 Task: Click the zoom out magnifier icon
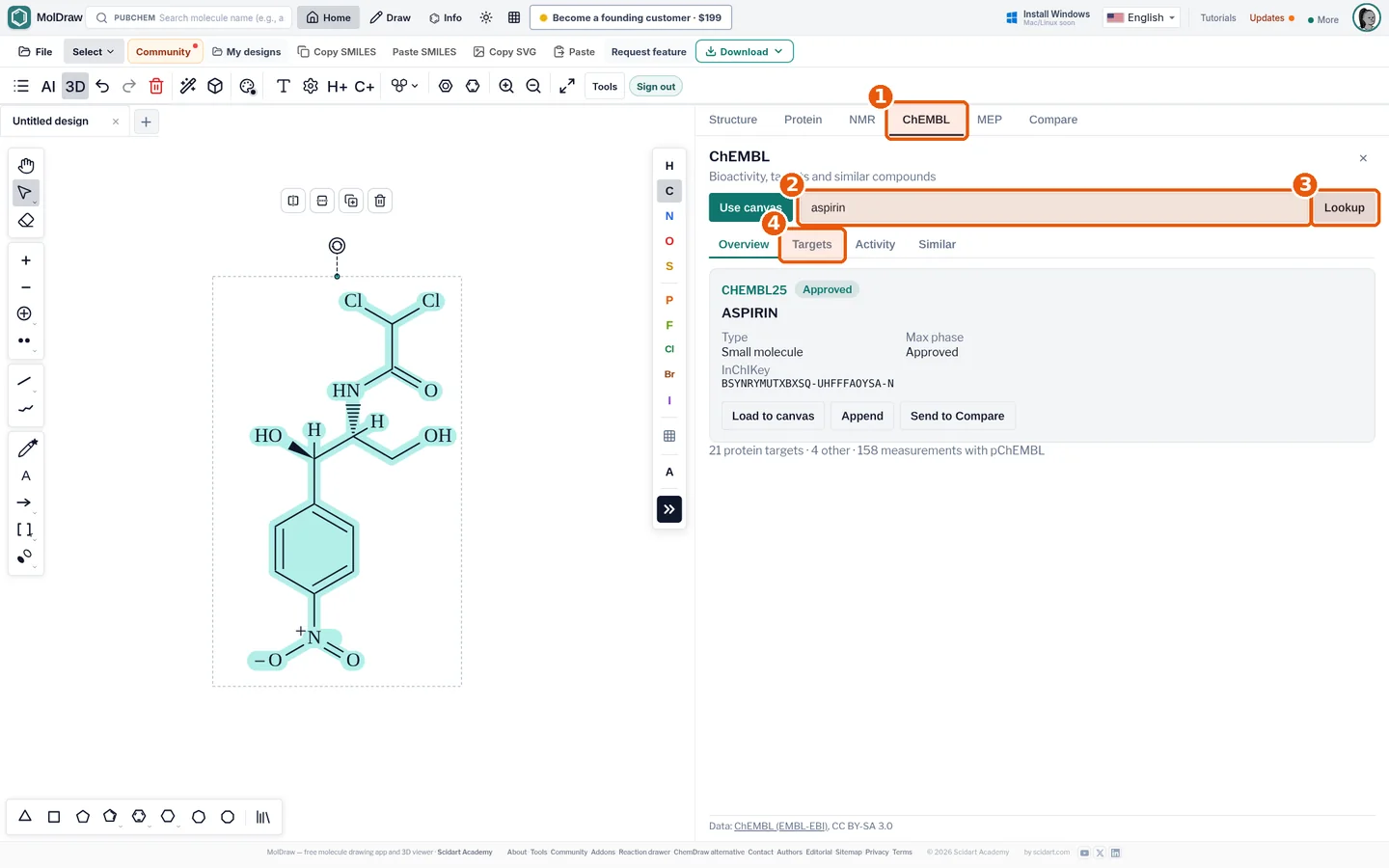[533, 87]
